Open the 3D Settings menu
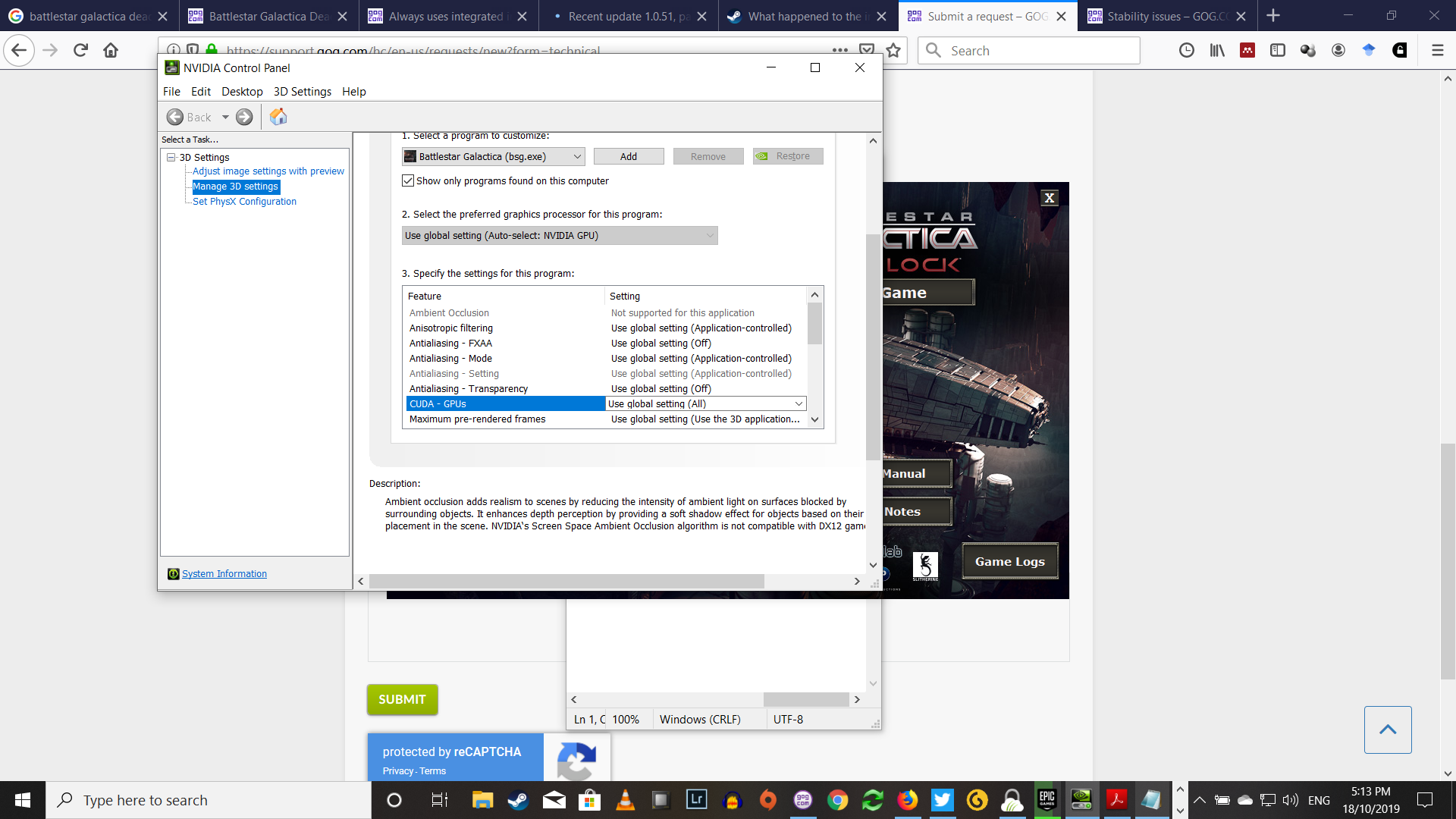The image size is (1456, 819). coord(302,91)
